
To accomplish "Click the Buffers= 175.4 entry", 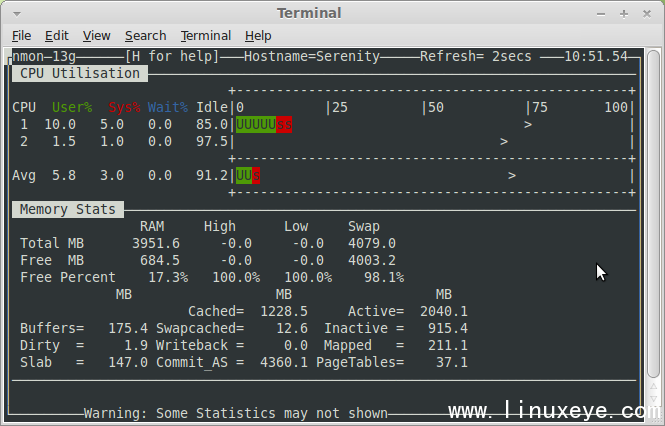I will 84,328.
